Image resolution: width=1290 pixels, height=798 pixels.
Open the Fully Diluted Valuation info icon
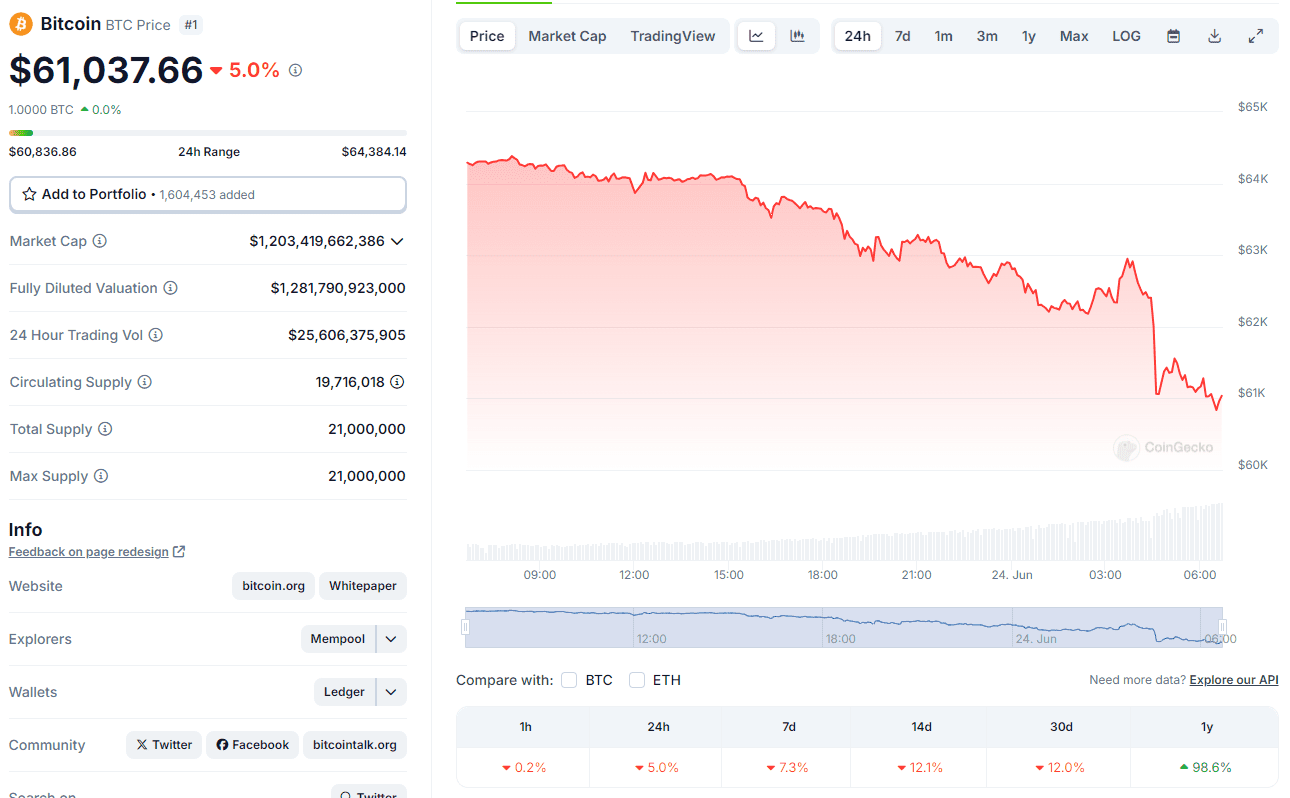click(x=171, y=288)
